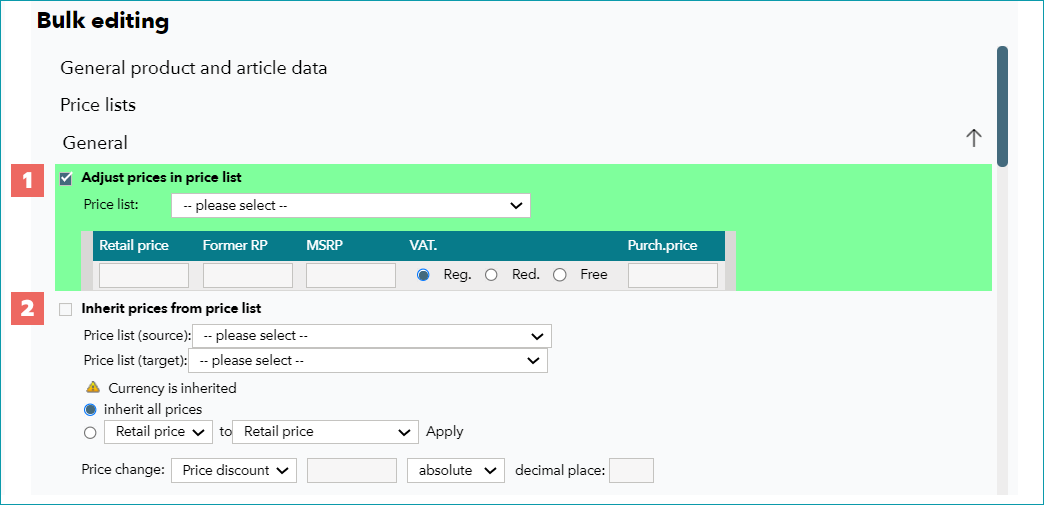The width and height of the screenshot is (1044, 505).
Task: Click the decimal place input field
Action: 631,470
